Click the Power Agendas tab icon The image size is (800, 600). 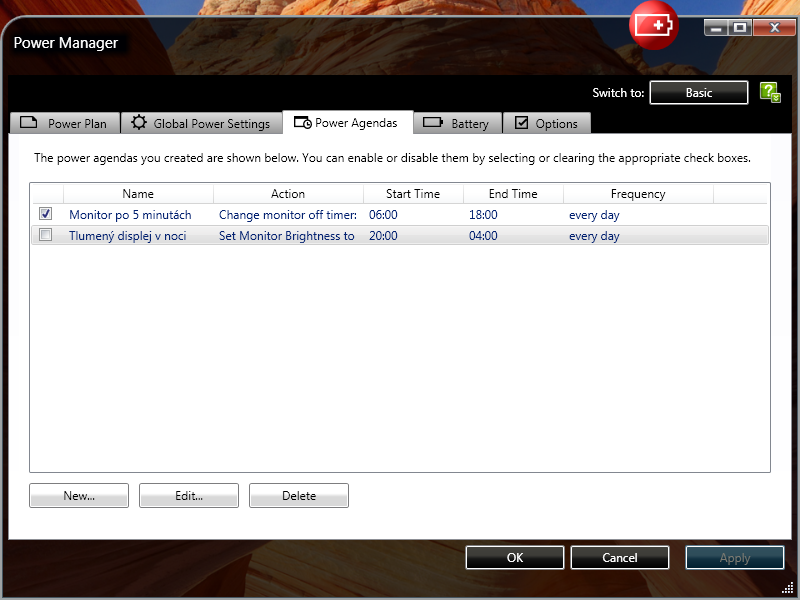pyautogui.click(x=302, y=123)
